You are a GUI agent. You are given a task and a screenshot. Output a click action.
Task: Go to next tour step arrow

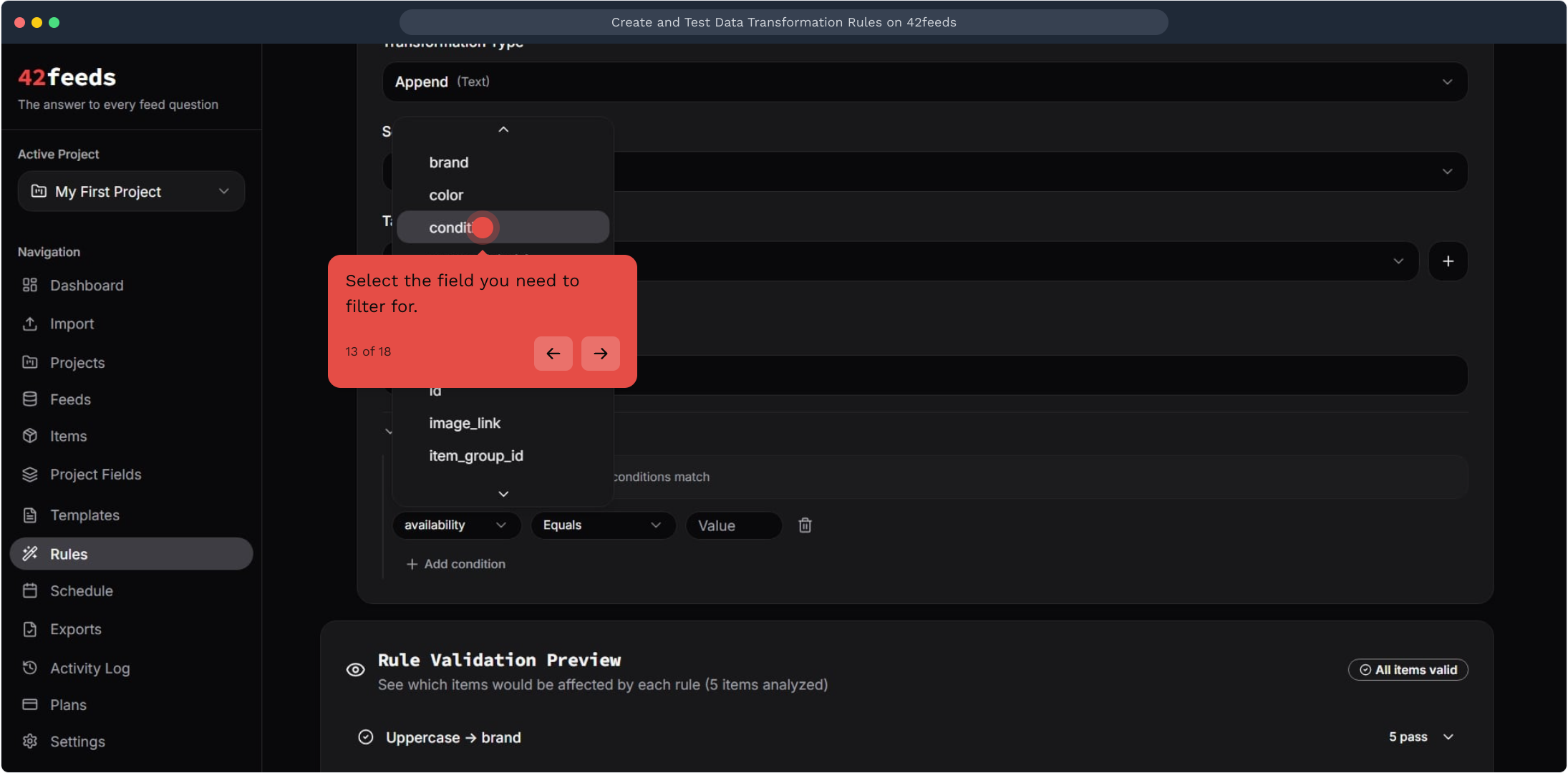(600, 354)
